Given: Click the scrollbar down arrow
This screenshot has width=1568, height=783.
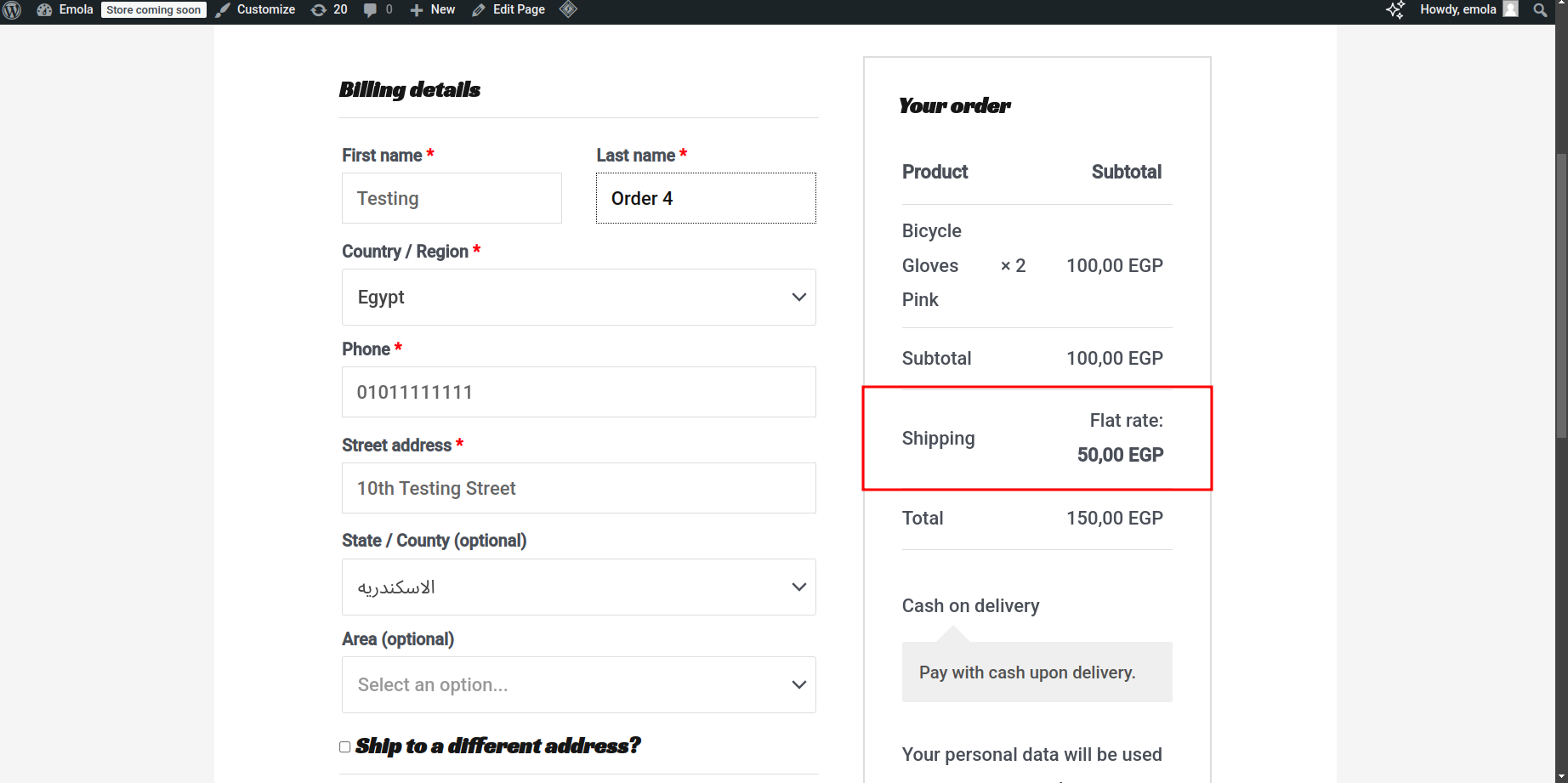Looking at the screenshot, I should (1561, 776).
